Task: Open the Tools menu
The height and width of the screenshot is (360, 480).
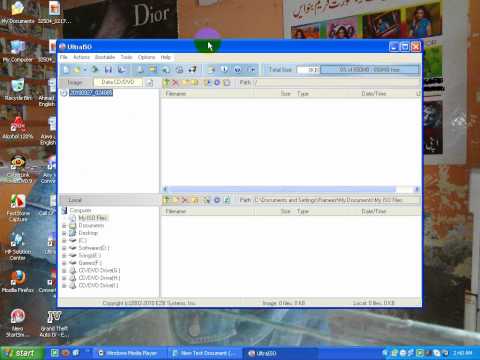Action: click(x=126, y=57)
